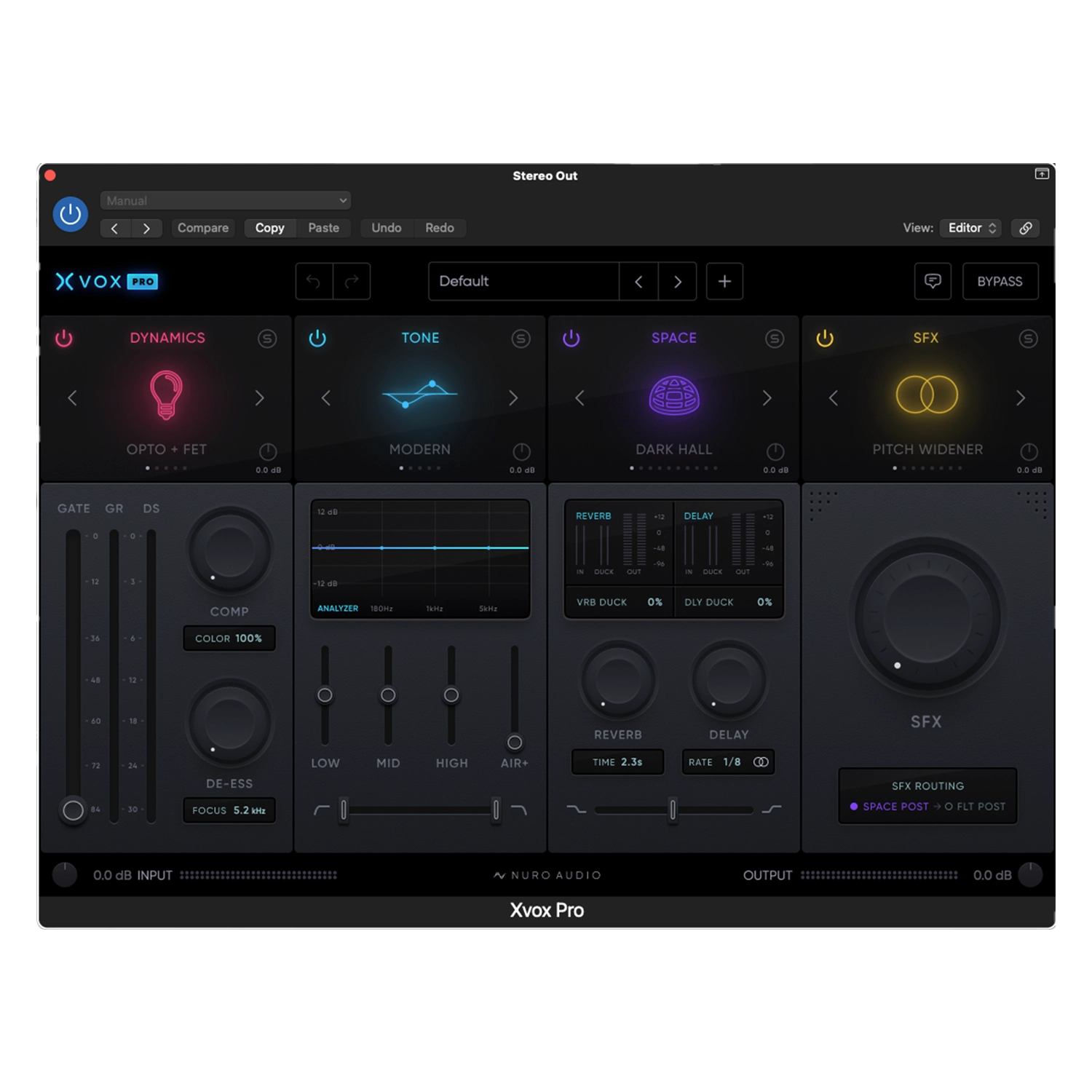Image resolution: width=1092 pixels, height=1092 pixels.
Task: Toggle the blue plugin power button top left
Action: (x=70, y=213)
